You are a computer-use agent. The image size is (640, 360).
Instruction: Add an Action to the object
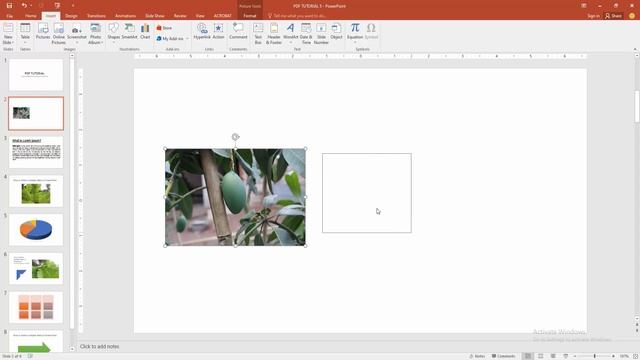[x=218, y=31]
